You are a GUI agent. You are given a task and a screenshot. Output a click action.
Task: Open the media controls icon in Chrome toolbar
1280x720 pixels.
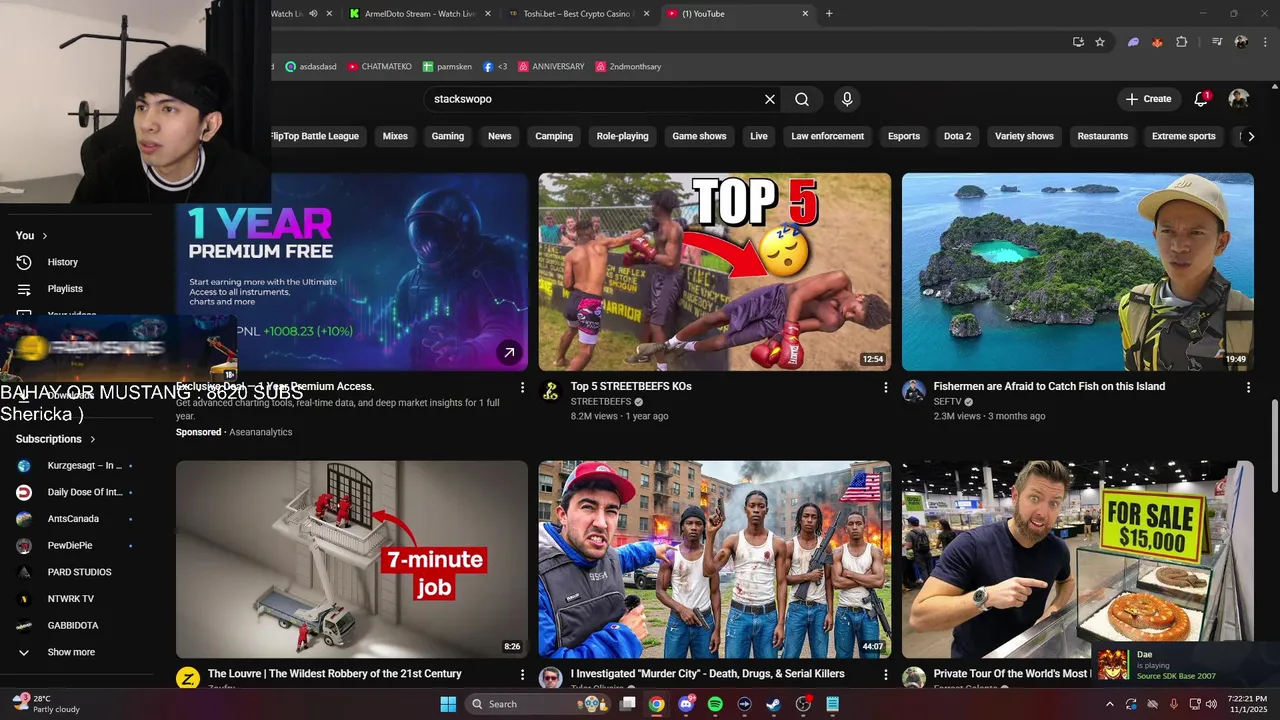pos(1217,42)
